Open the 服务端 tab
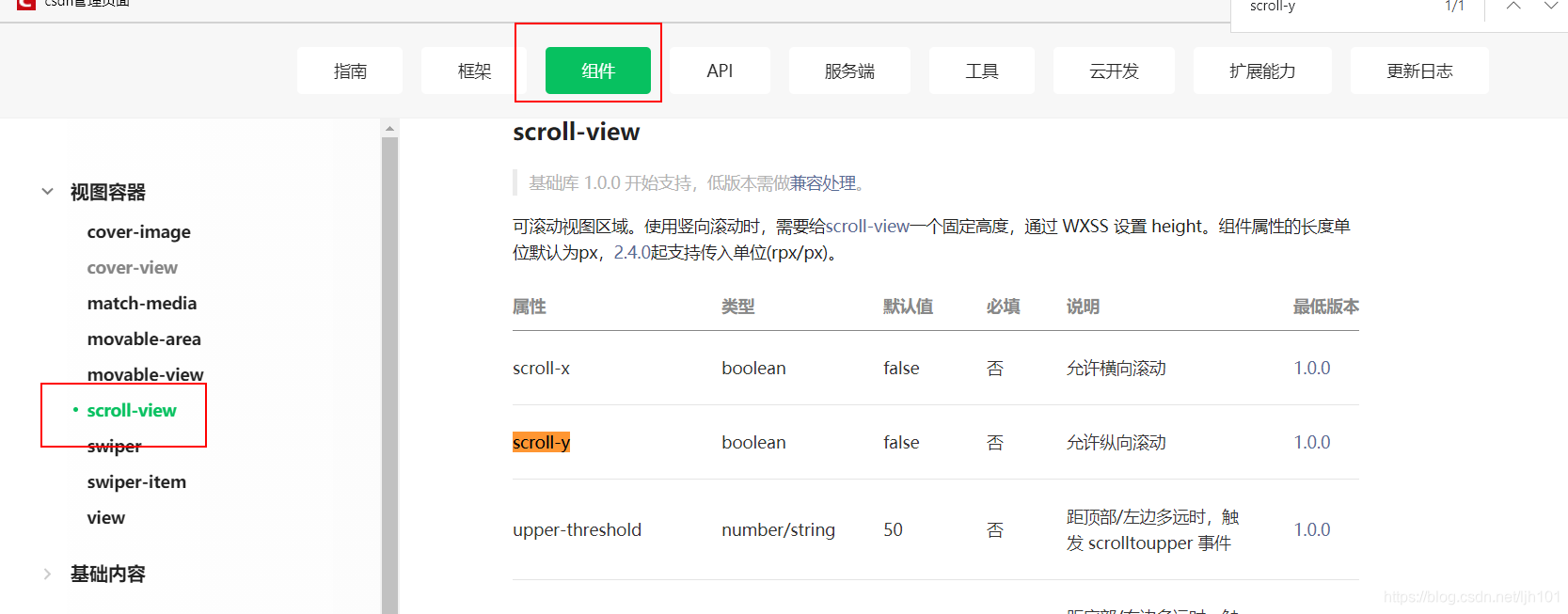 [849, 71]
